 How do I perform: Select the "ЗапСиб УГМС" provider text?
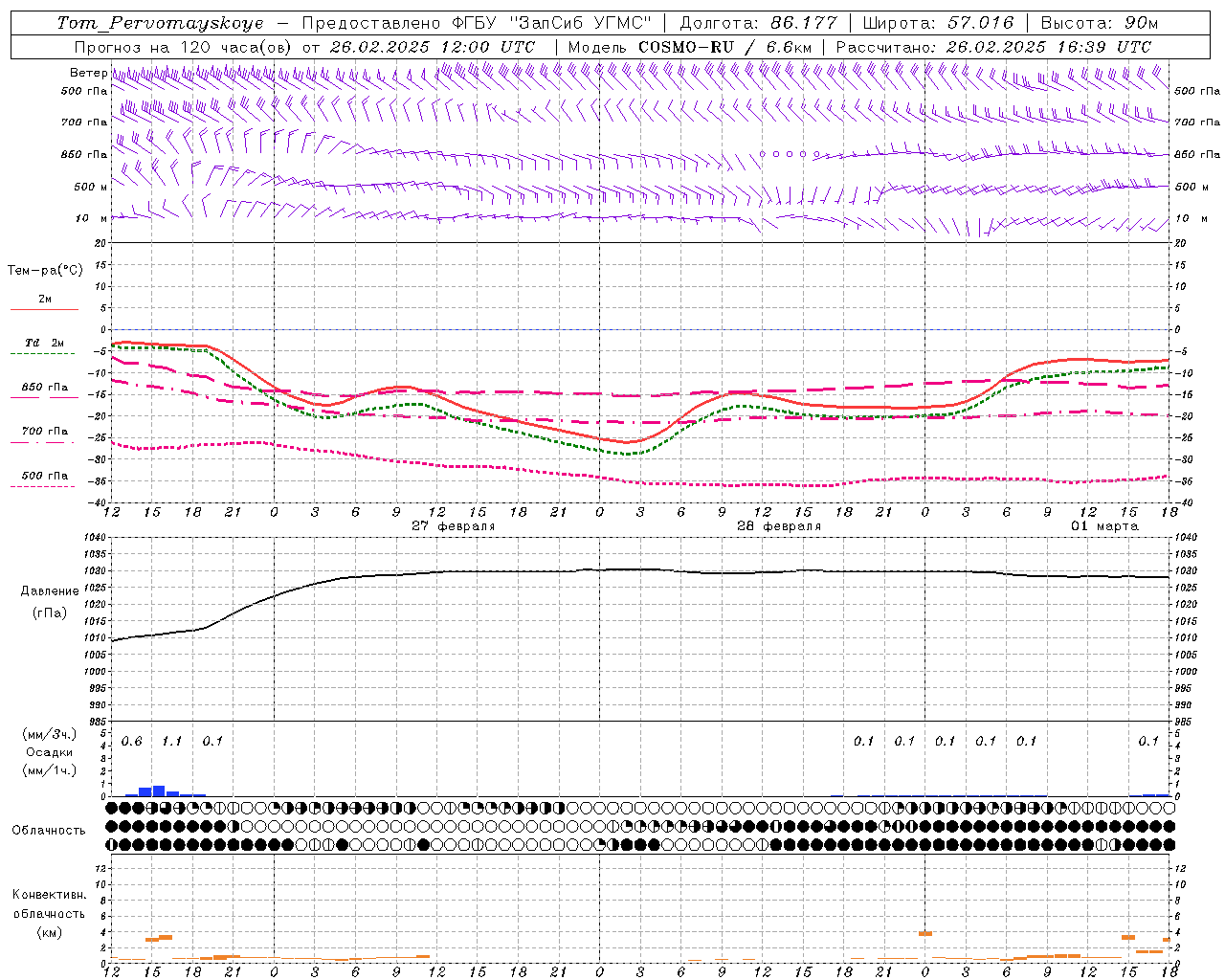click(582, 23)
